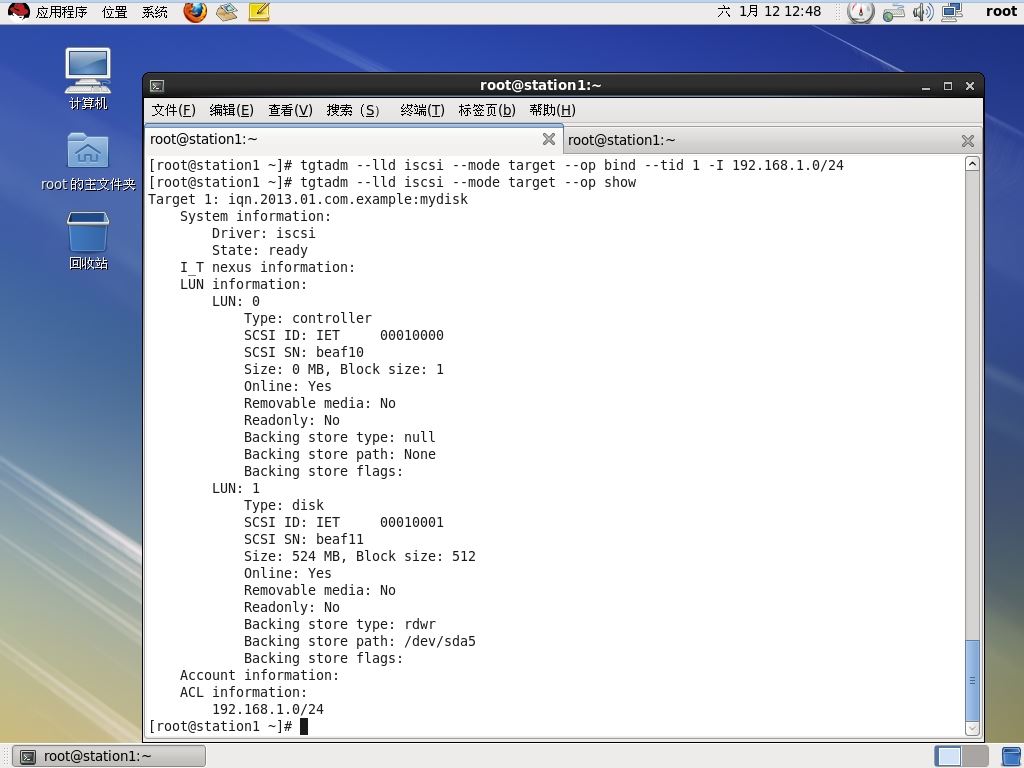Screen dimensions: 1024x768
Task: Click the terminal scrollbar up arrow
Action: click(972, 164)
